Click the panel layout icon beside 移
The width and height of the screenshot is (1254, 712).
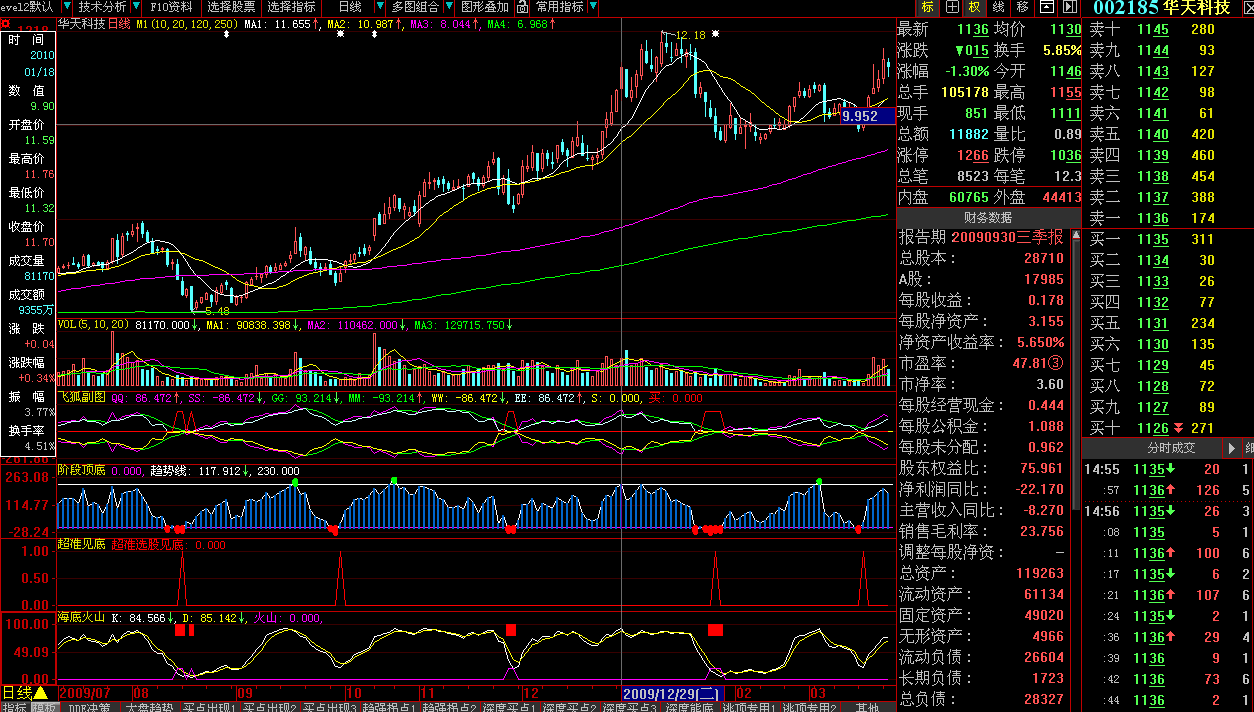(1046, 7)
